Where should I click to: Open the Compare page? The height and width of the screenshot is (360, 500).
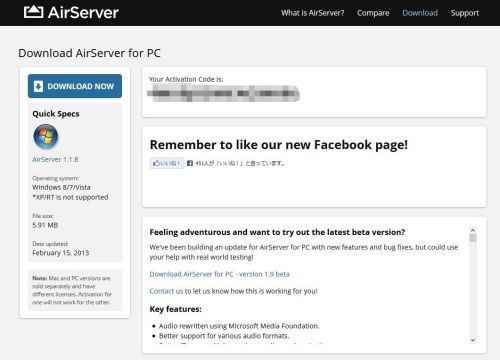[373, 13]
